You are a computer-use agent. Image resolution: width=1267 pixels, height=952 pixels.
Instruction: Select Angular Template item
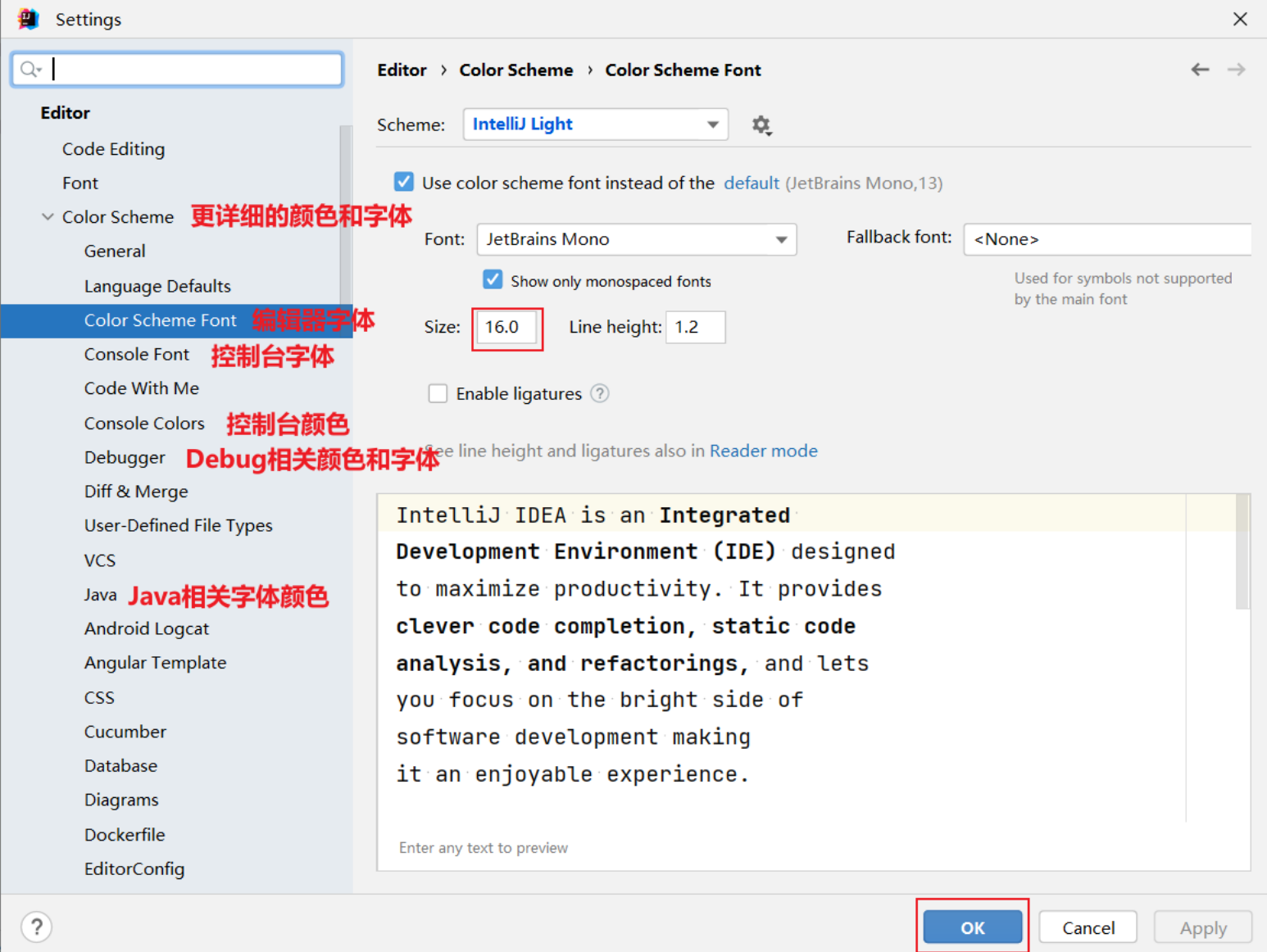[155, 663]
